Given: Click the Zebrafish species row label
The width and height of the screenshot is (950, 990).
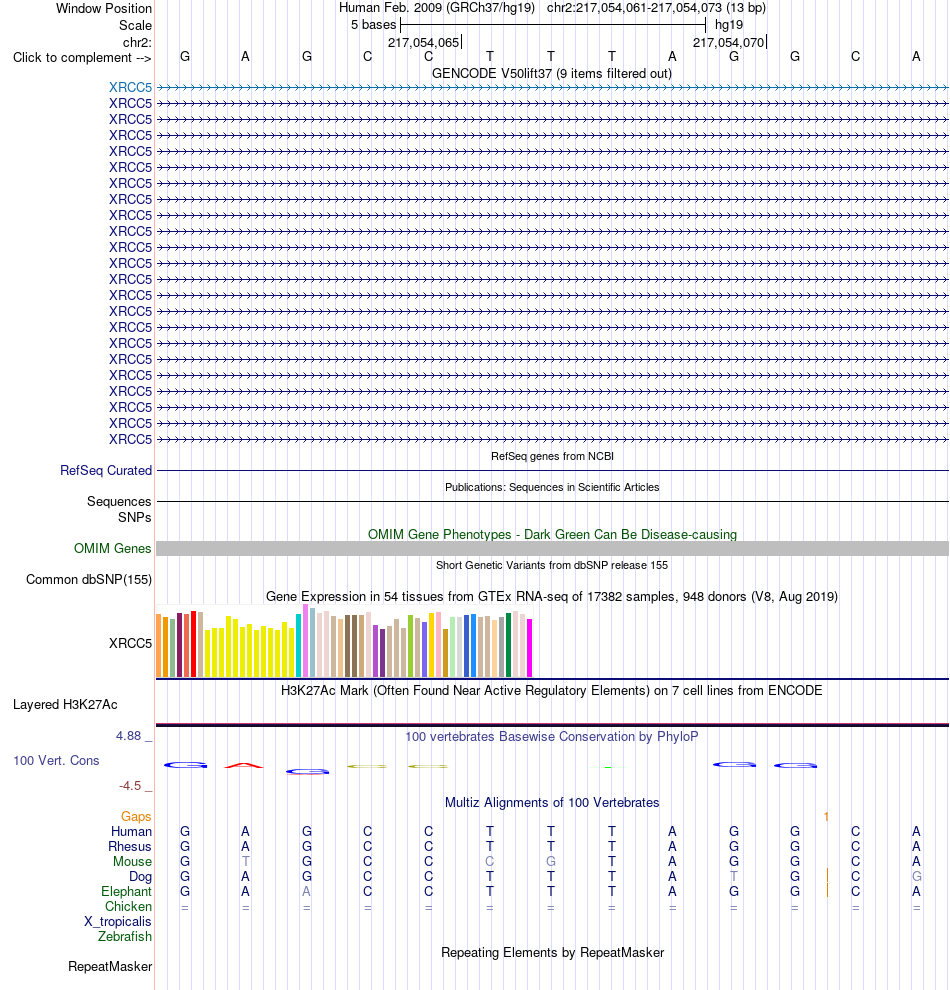Looking at the screenshot, I should tap(124, 936).
